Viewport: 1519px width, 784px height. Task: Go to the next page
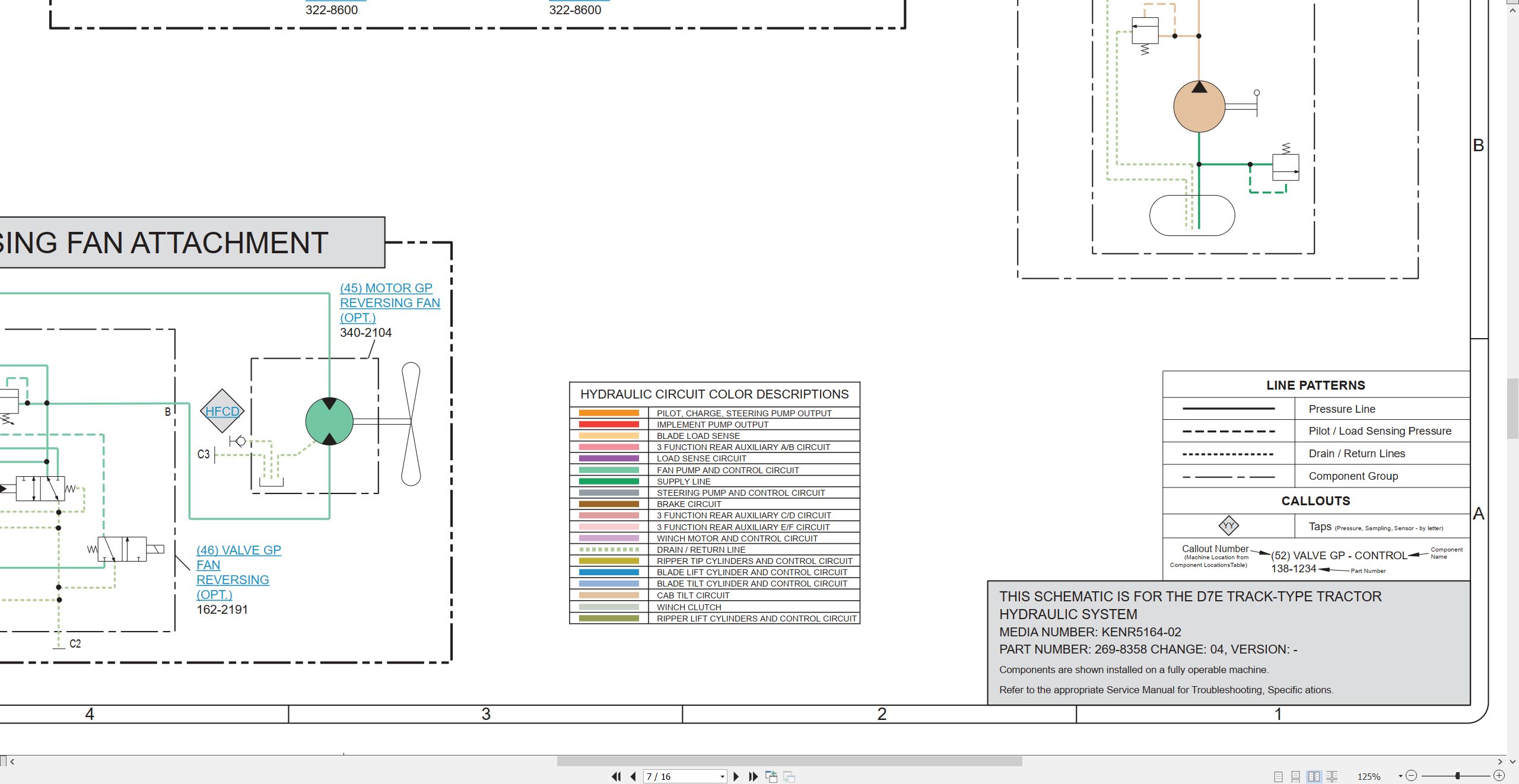click(736, 776)
